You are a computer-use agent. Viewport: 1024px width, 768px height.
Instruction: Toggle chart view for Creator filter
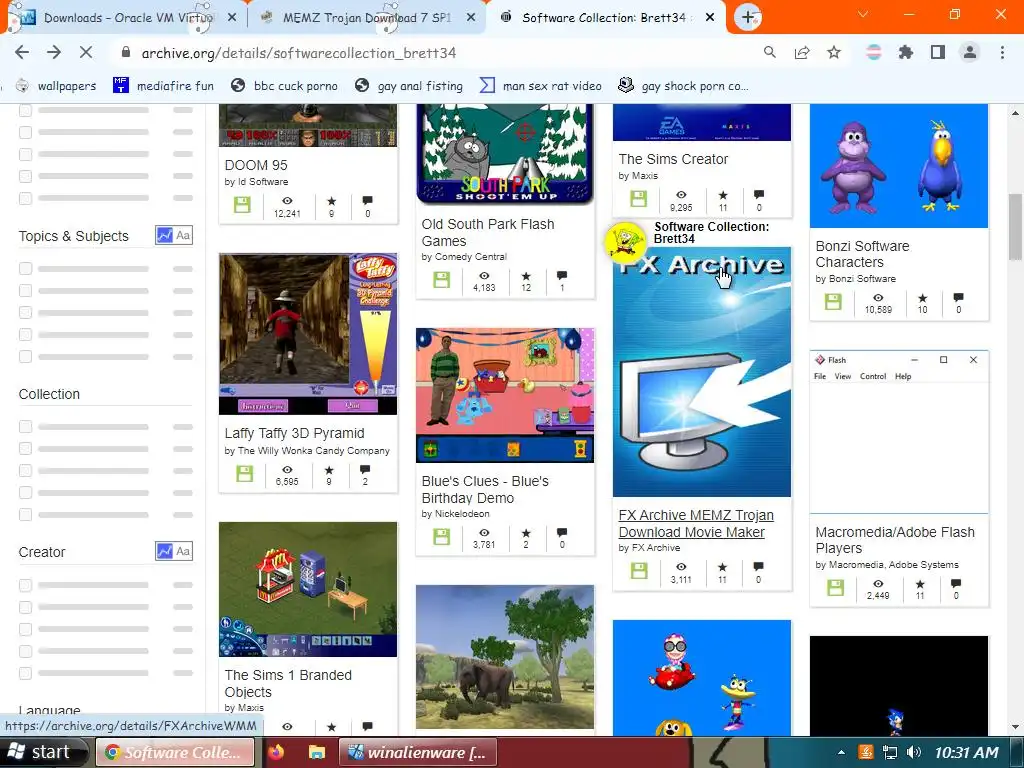(164, 551)
